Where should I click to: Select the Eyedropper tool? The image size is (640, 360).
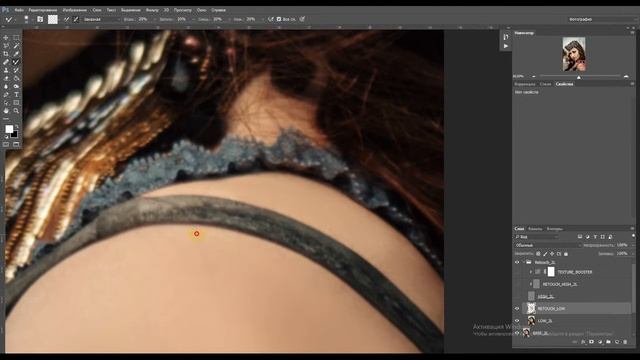point(16,54)
